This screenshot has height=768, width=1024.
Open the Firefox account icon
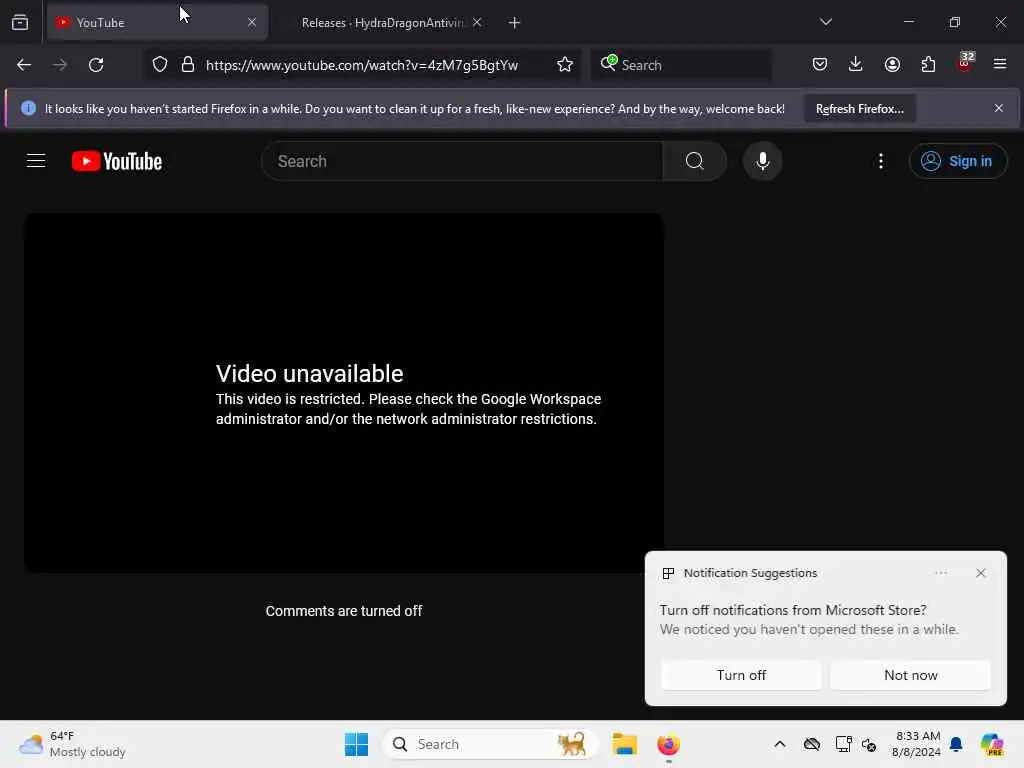tap(892, 65)
